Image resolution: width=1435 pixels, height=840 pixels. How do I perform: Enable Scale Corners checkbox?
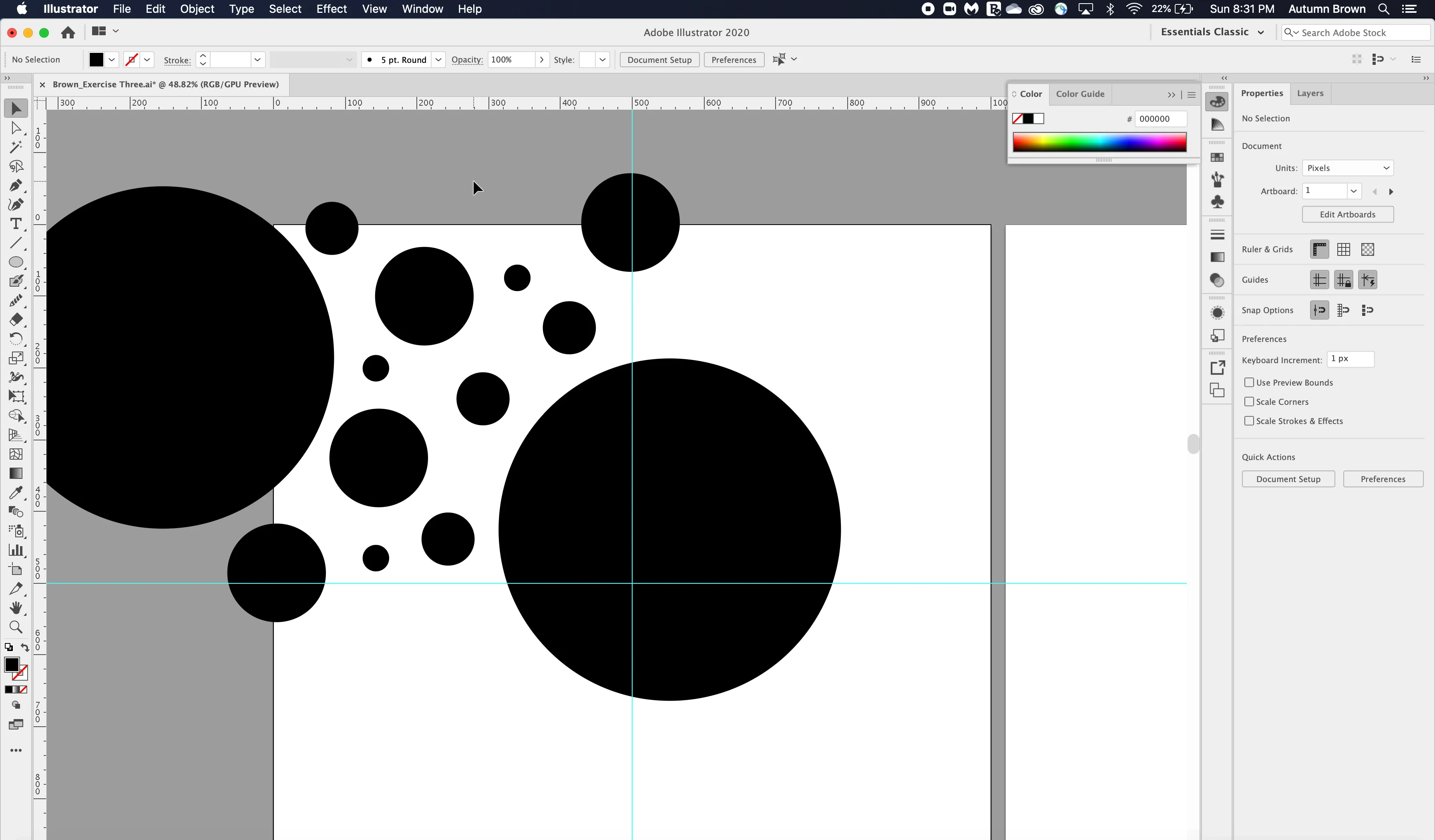[1249, 402]
